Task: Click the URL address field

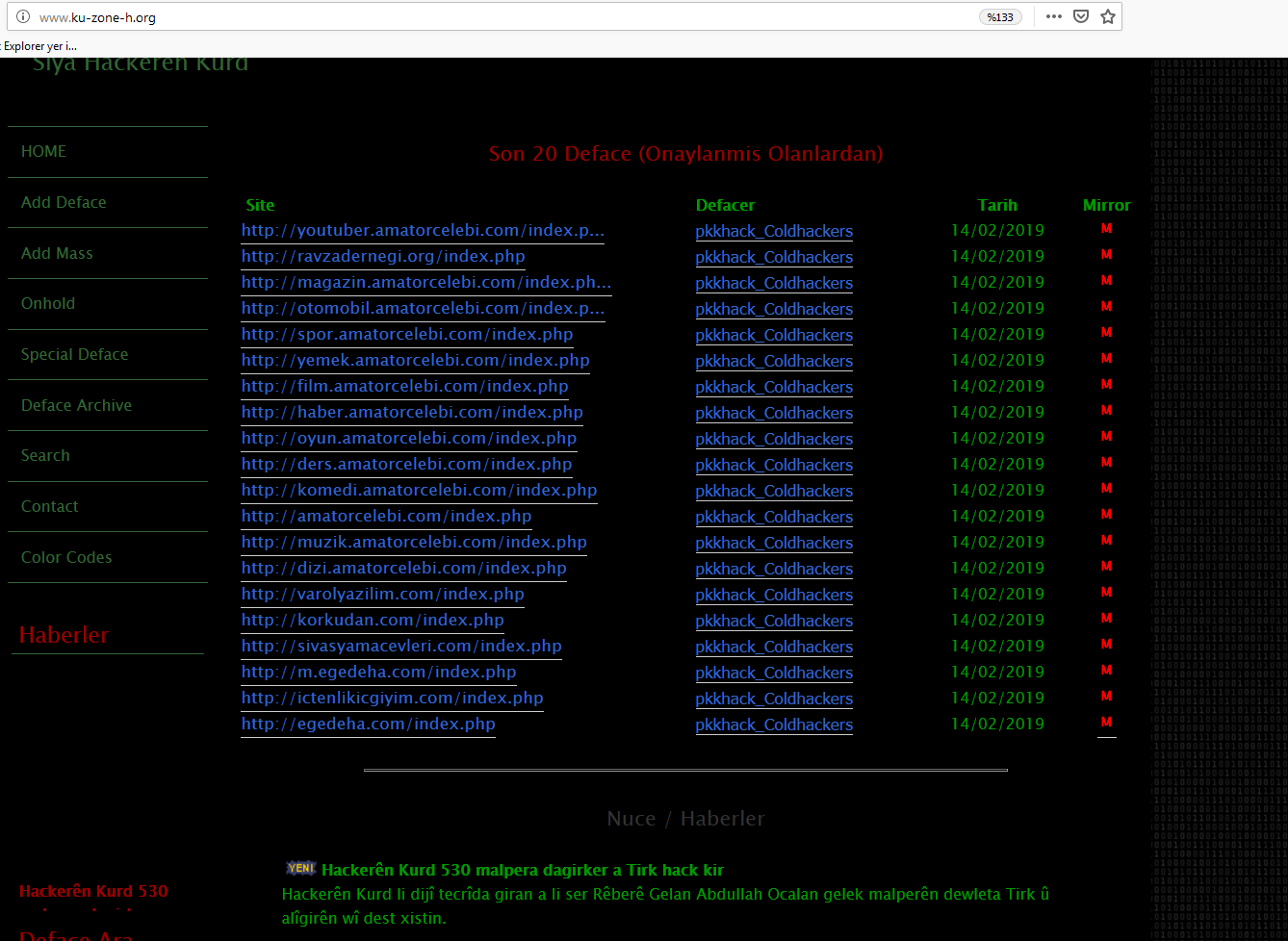Action: [x=481, y=17]
